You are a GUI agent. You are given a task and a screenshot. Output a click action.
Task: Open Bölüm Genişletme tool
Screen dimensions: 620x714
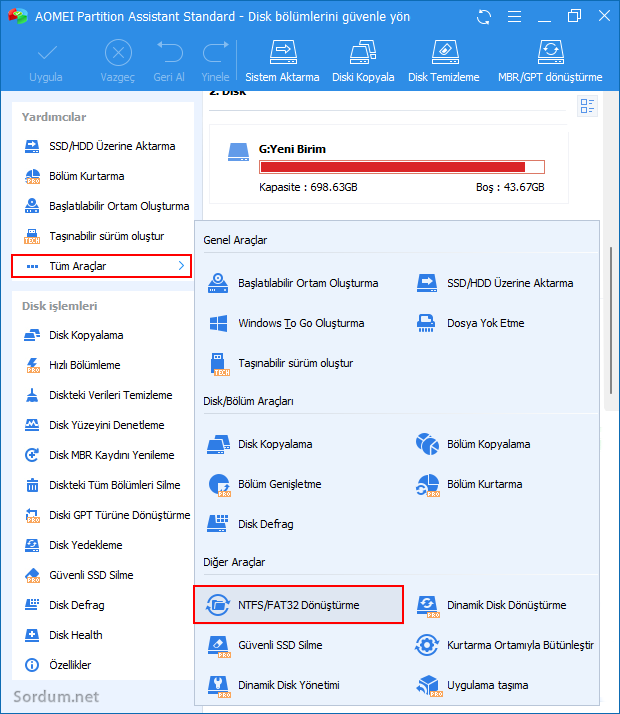264,484
